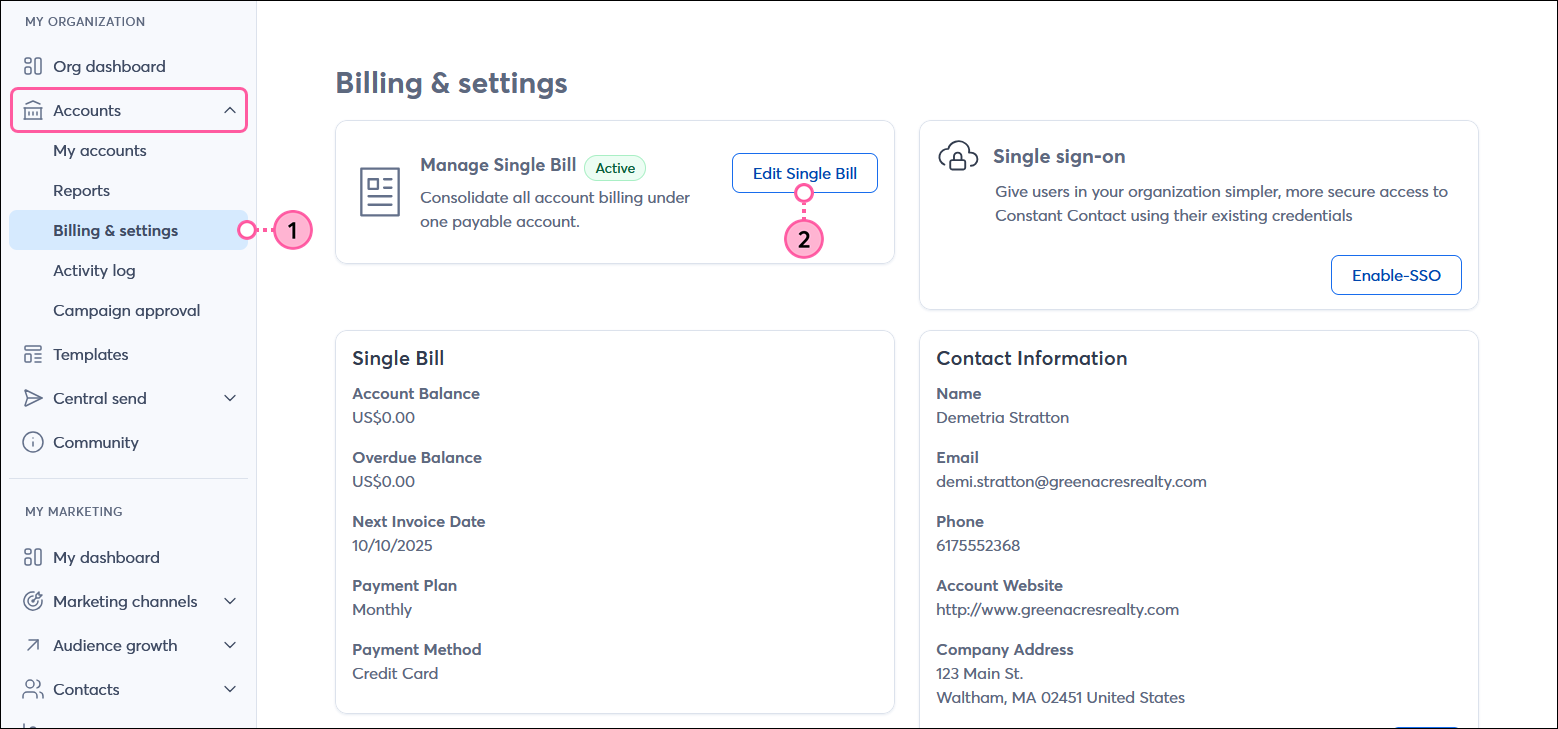This screenshot has width=1558, height=729.
Task: Select the Contacts people icon
Action: point(33,689)
